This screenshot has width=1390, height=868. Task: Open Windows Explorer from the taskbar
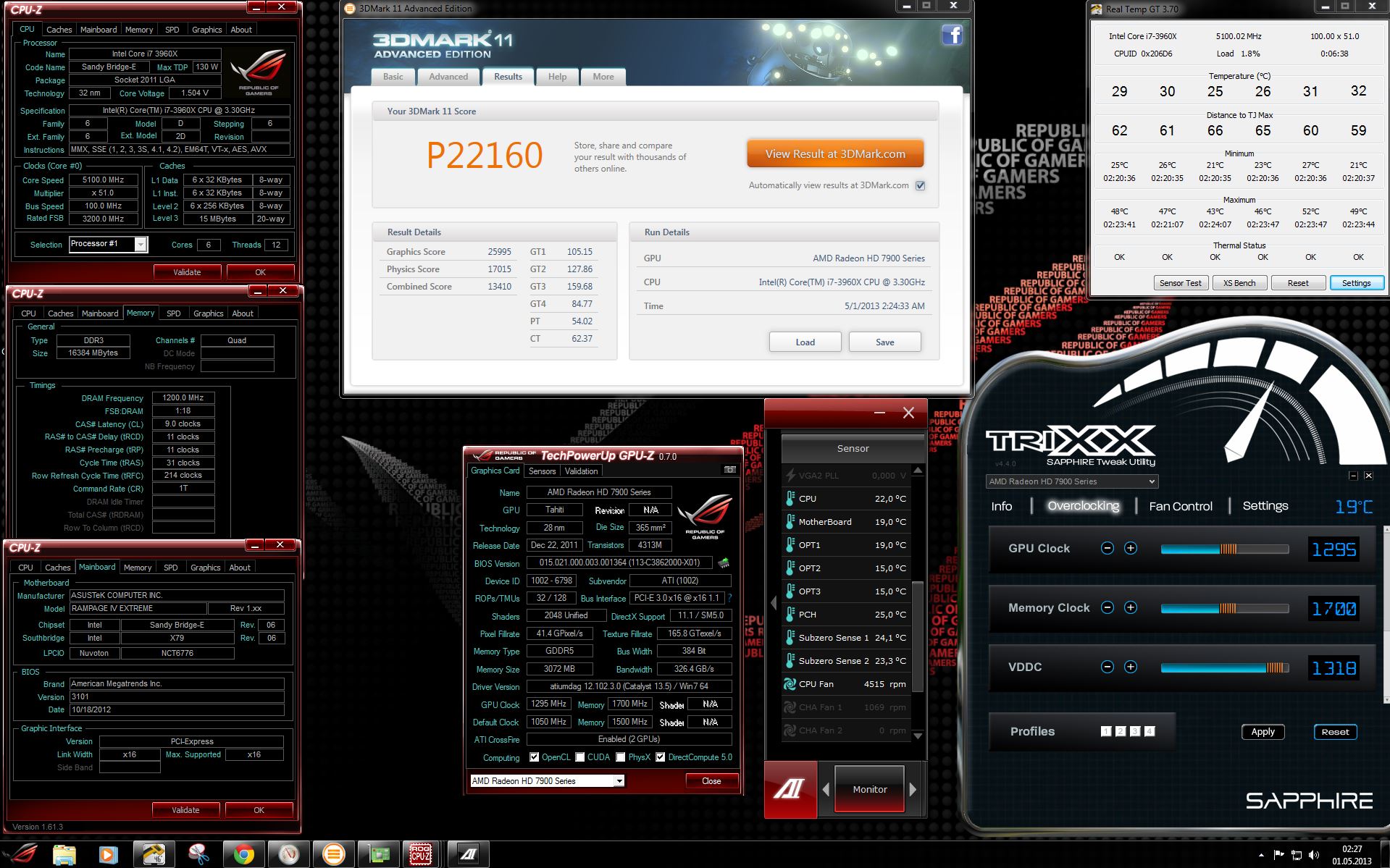(64, 854)
